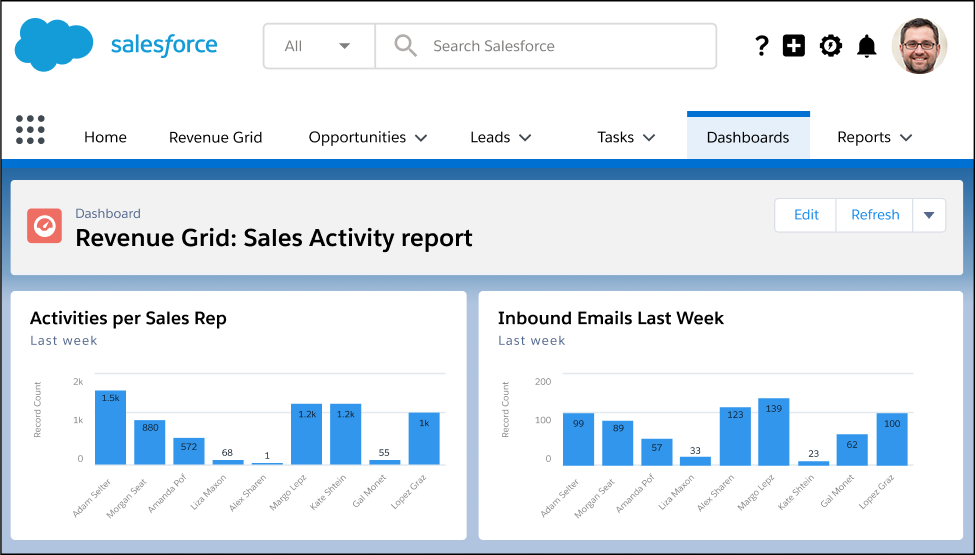
Task: Click the value label 68 in activities chart
Action: coord(227,452)
